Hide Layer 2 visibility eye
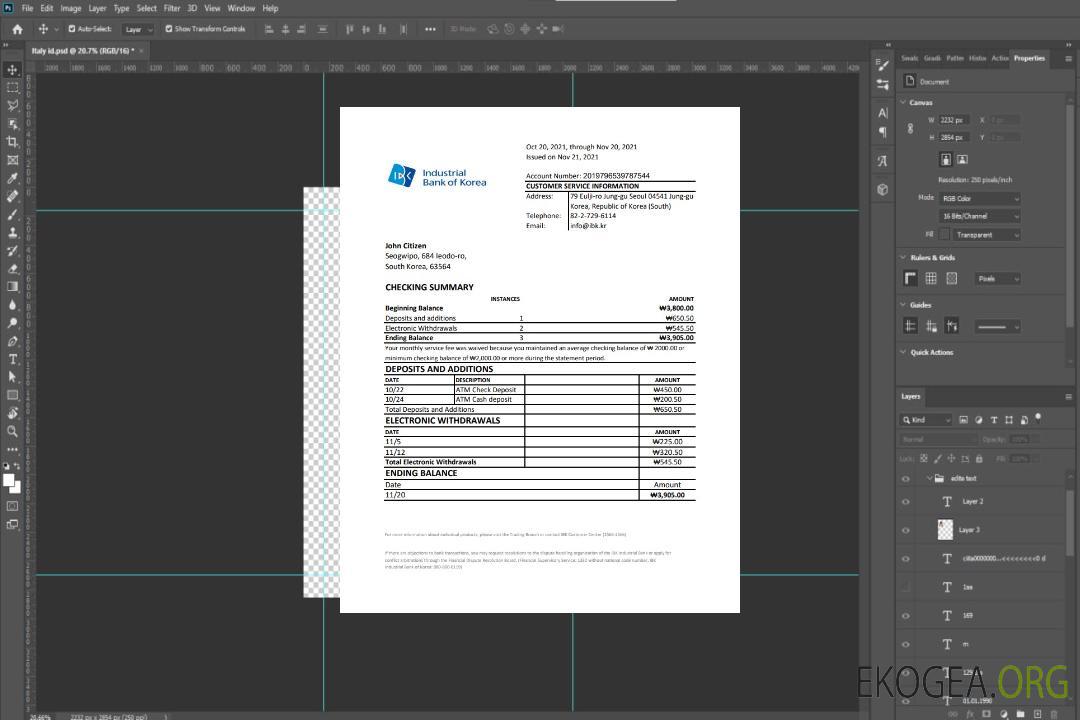This screenshot has height=720, width=1080. pyautogui.click(x=906, y=502)
